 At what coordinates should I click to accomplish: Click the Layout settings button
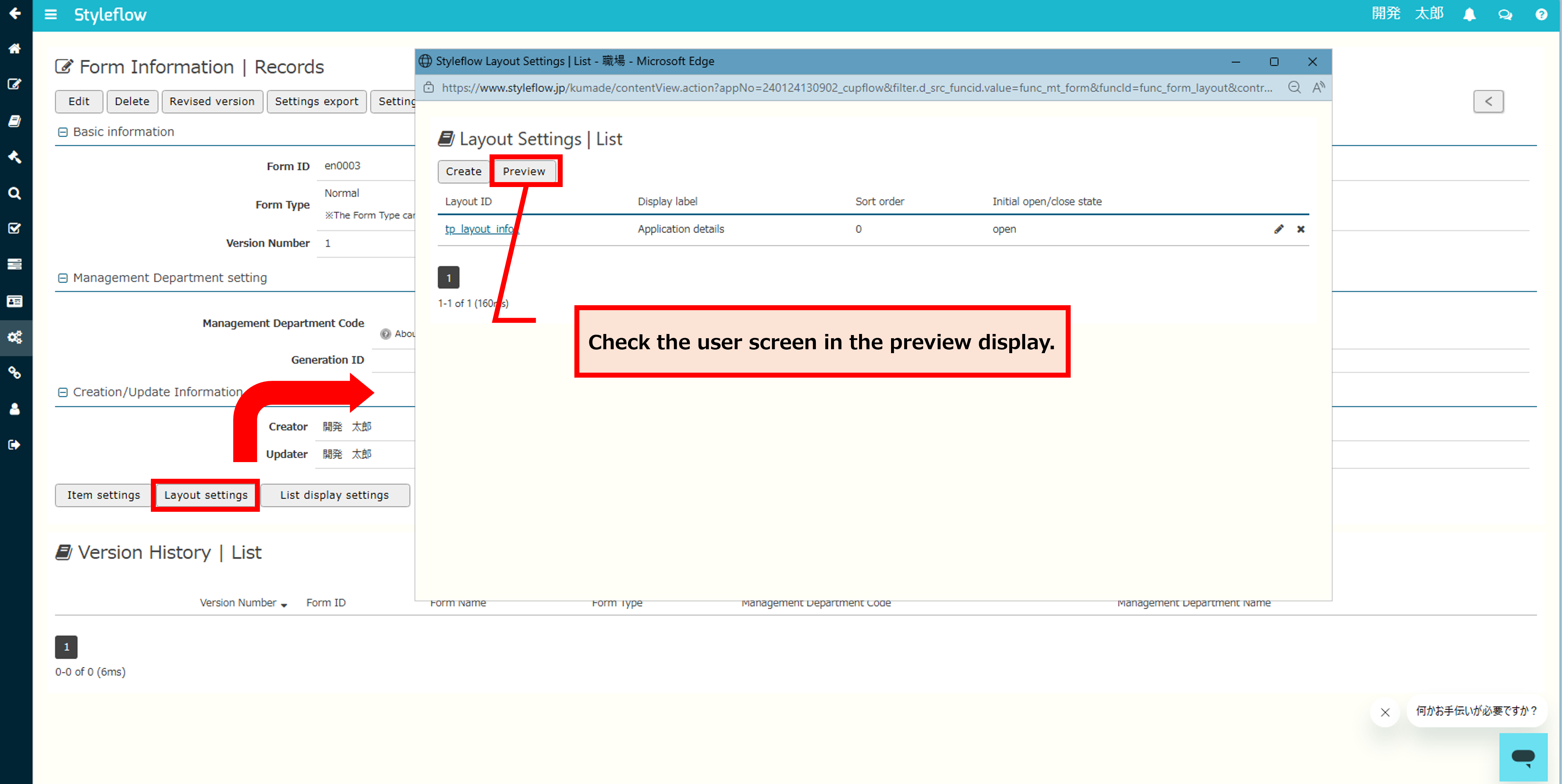pyautogui.click(x=206, y=495)
